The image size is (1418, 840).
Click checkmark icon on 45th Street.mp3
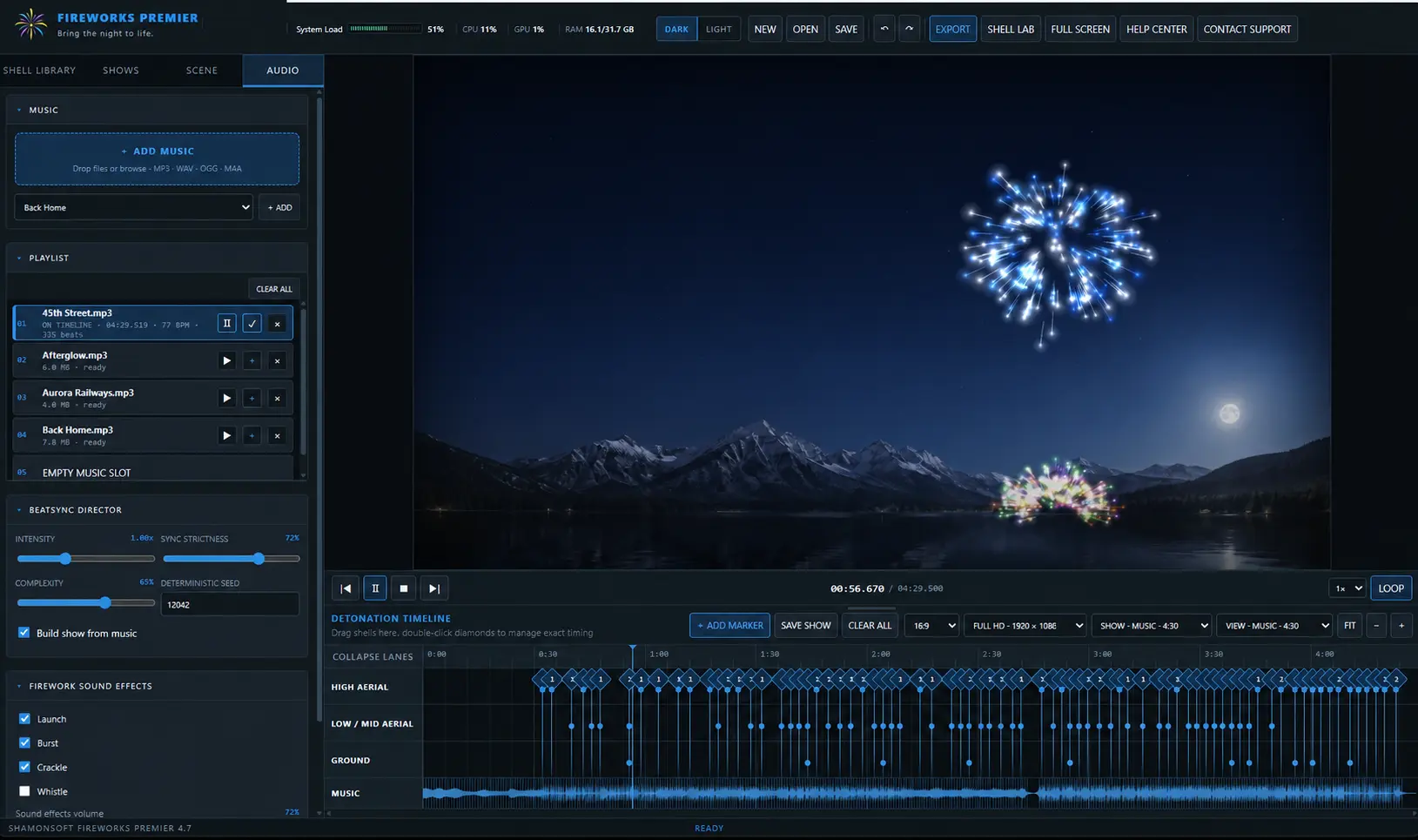252,323
